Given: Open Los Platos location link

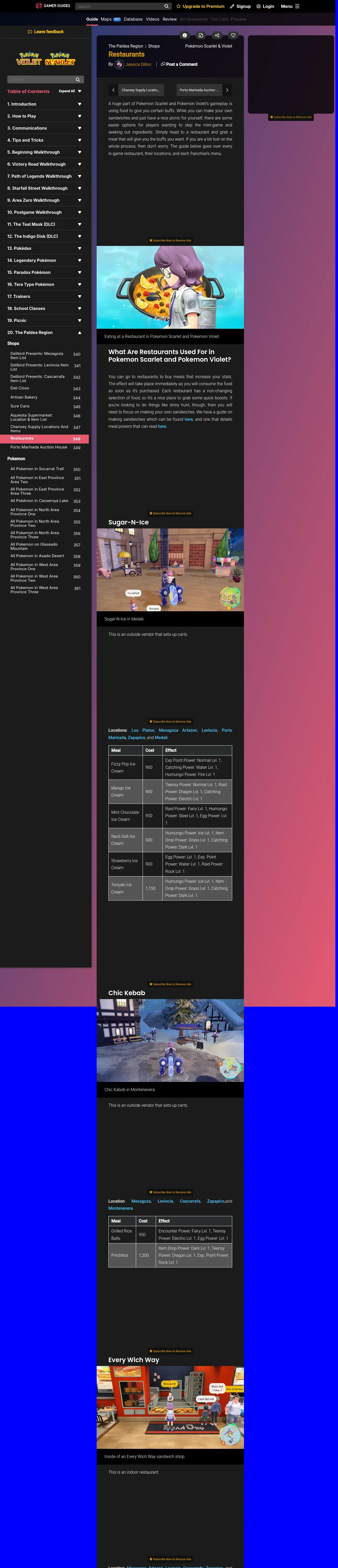Looking at the screenshot, I should coord(143,730).
